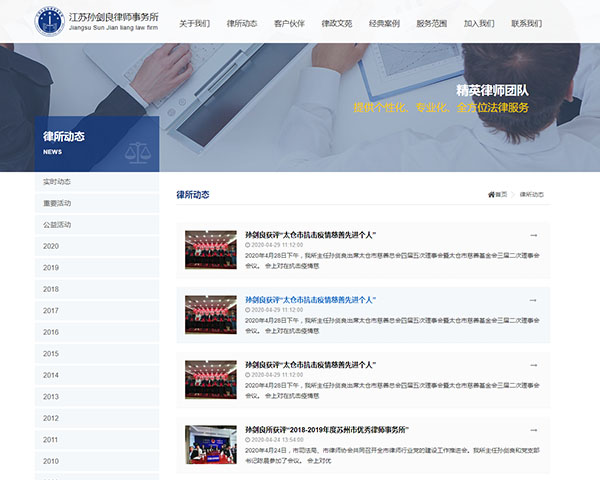The height and width of the screenshot is (480, 600).
Task: Click the home icon in the breadcrumb
Action: 491,194
